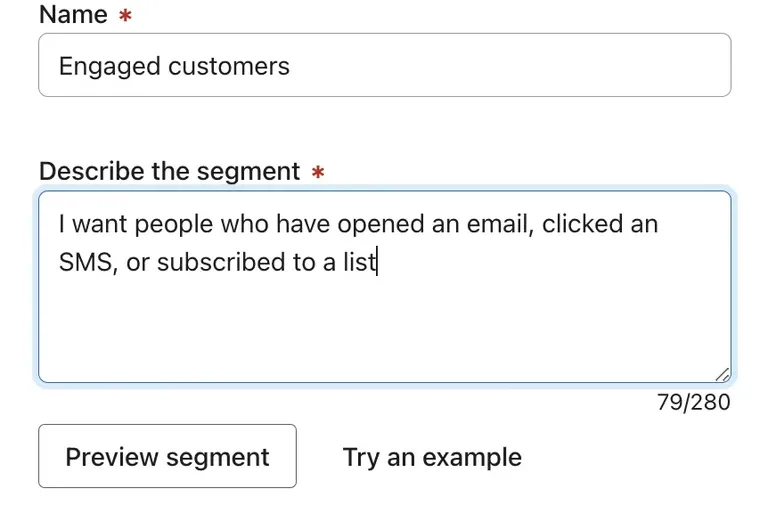Click the Name field label
Viewport: 768px width, 512px height.
click(73, 15)
